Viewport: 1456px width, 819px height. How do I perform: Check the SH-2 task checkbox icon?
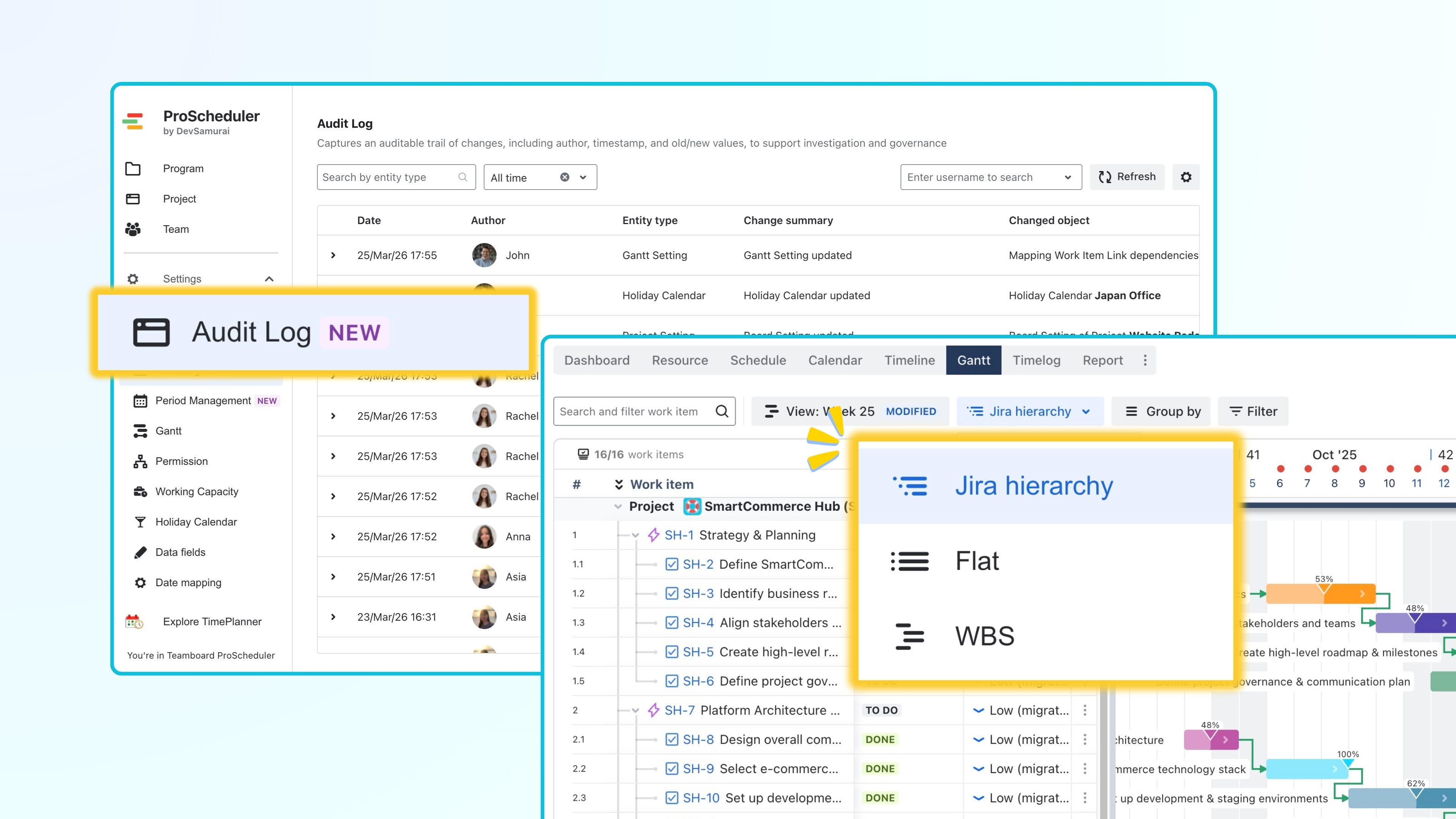(x=672, y=564)
